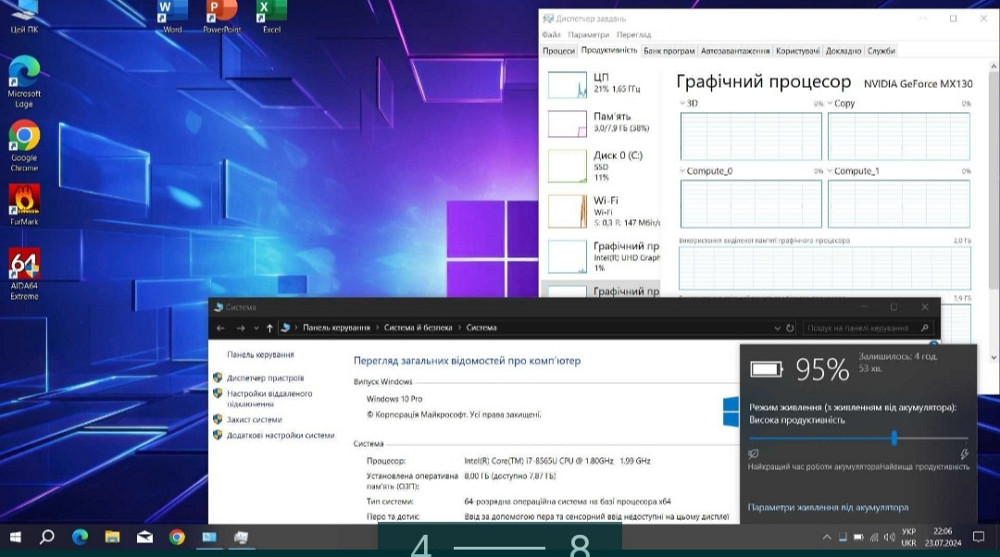Screen dimensions: 1000x557
Task: Collapse the 3D graph dropdown
Action: (683, 104)
